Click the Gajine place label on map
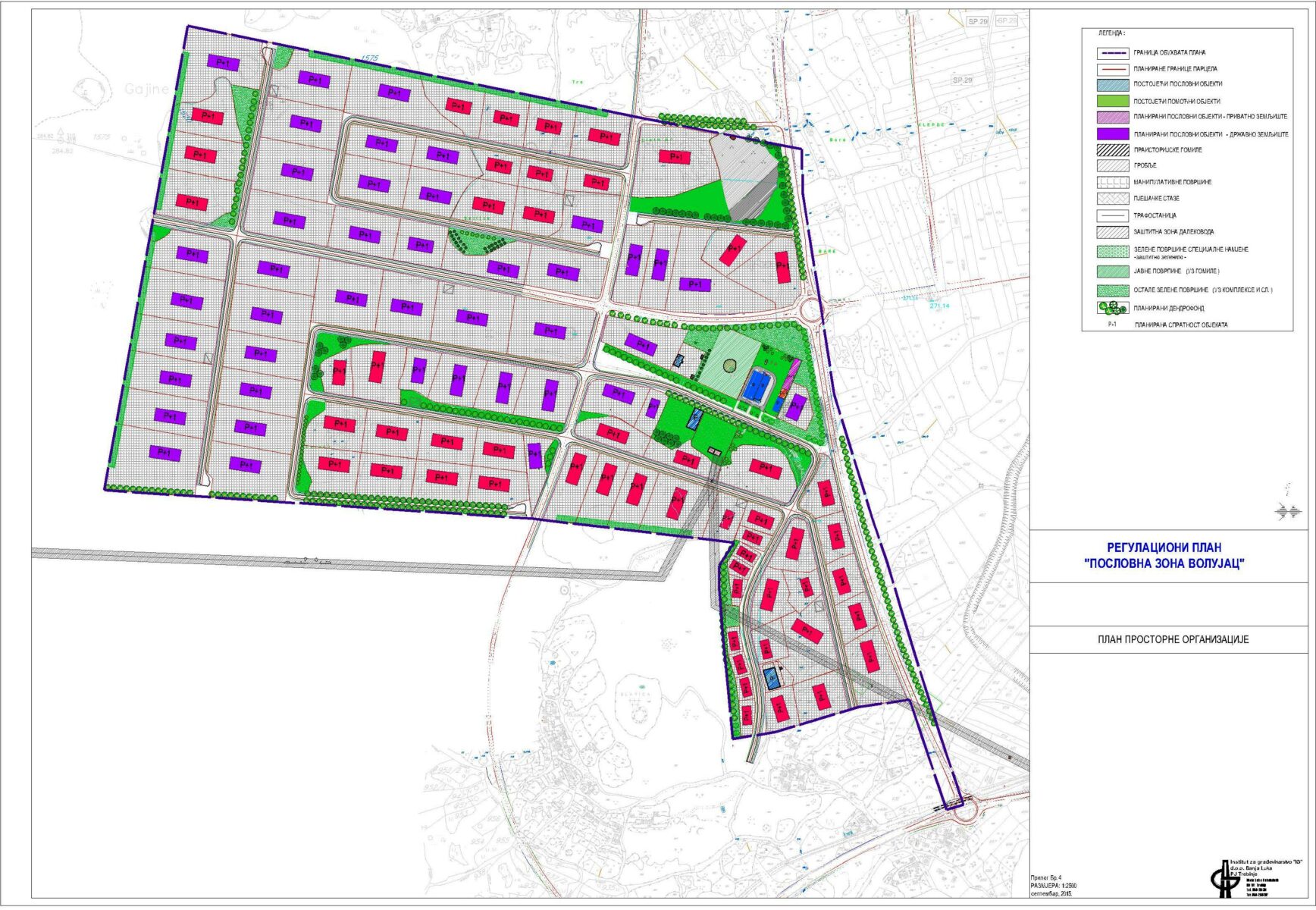The image size is (1316, 910). click(x=146, y=89)
